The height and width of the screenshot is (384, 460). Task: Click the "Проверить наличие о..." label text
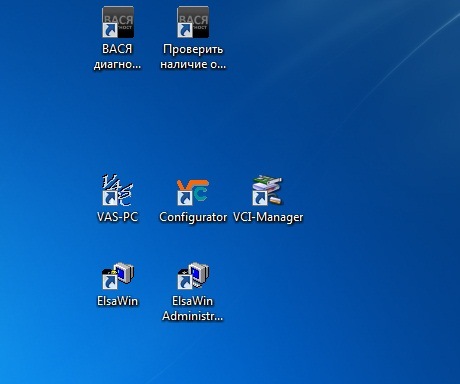tap(193, 56)
